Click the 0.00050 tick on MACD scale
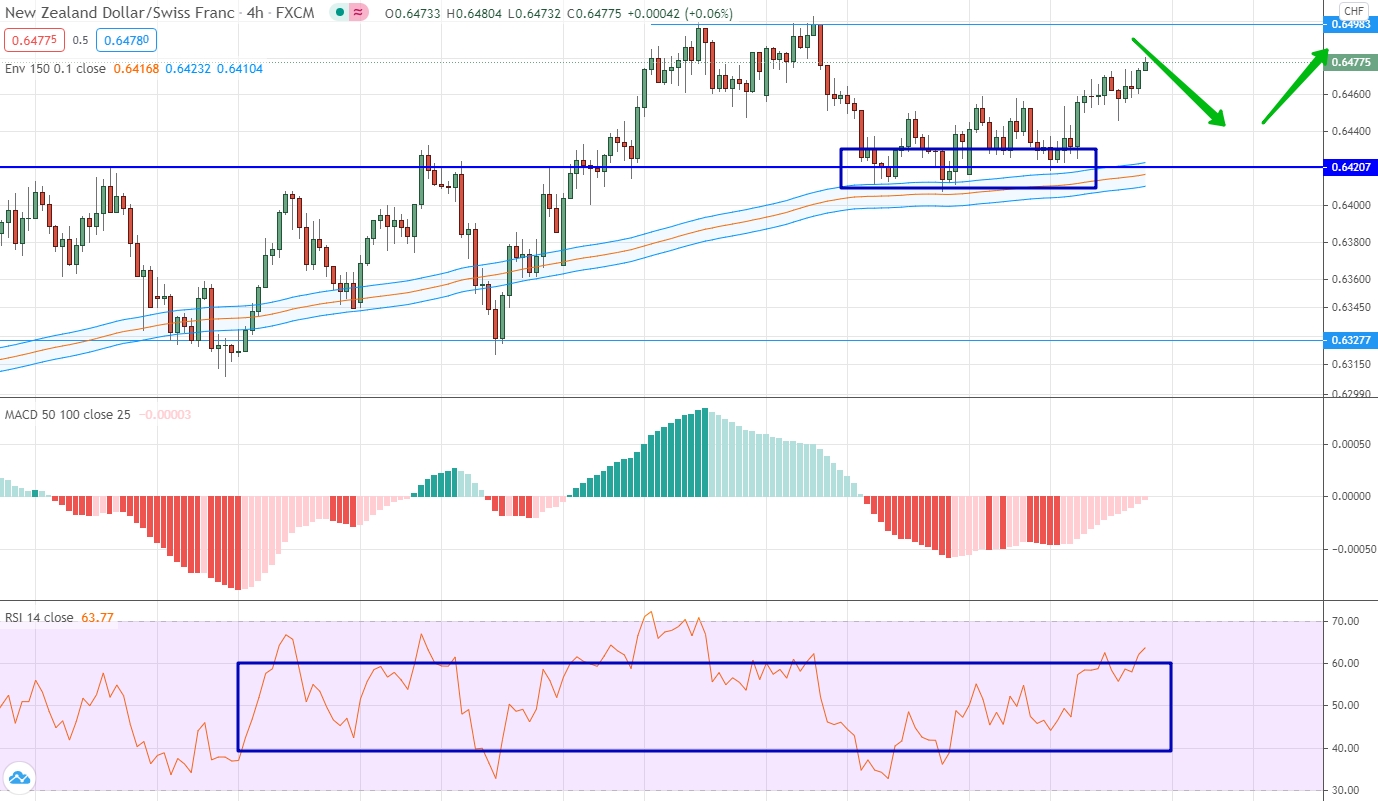The image size is (1378, 801). click(x=1351, y=444)
